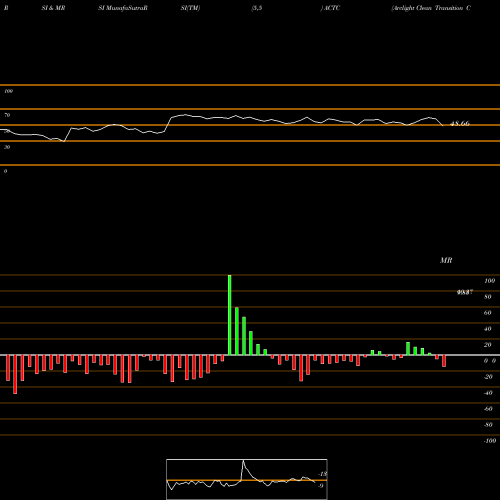
Task: Click the MR axis label 100
Action: 489,281
